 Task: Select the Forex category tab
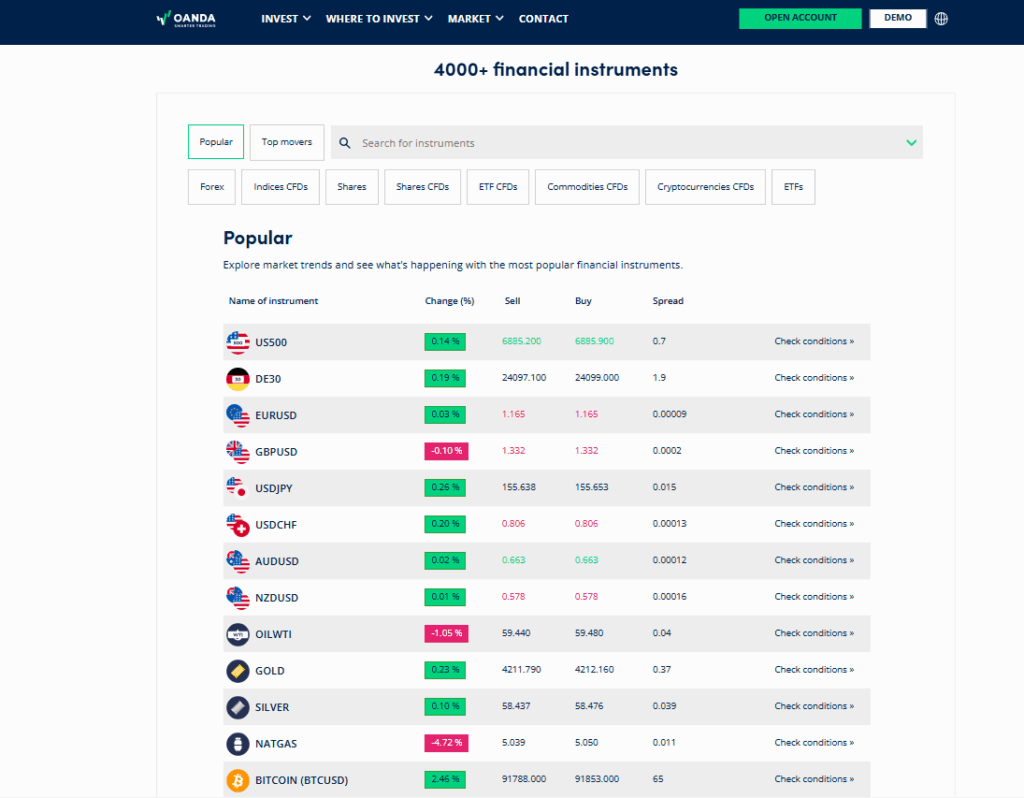[212, 187]
